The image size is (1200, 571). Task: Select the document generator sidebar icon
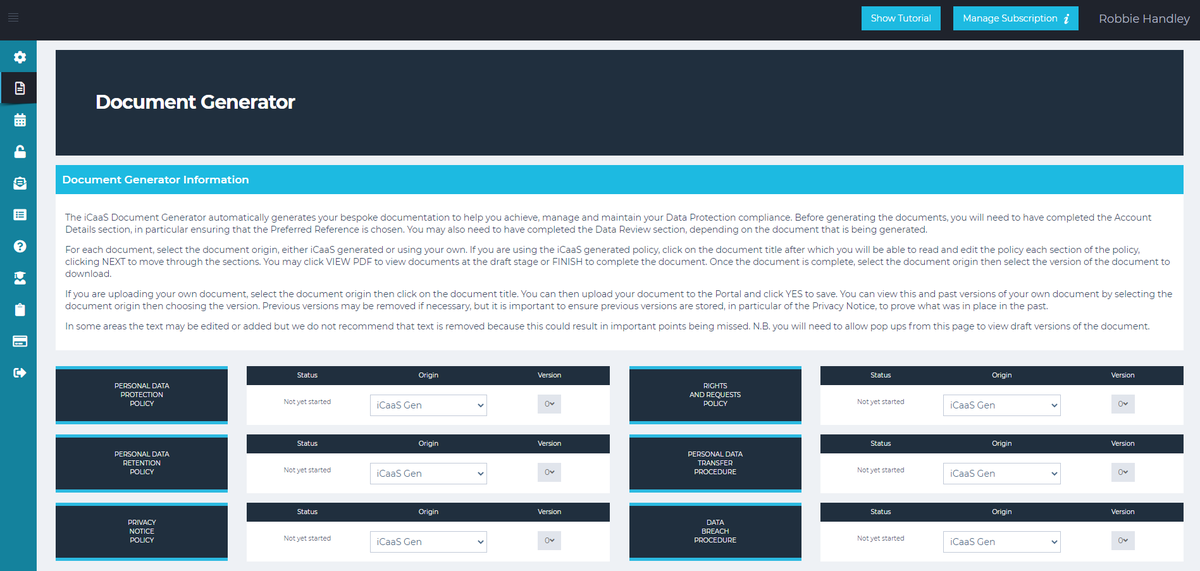(x=19, y=88)
